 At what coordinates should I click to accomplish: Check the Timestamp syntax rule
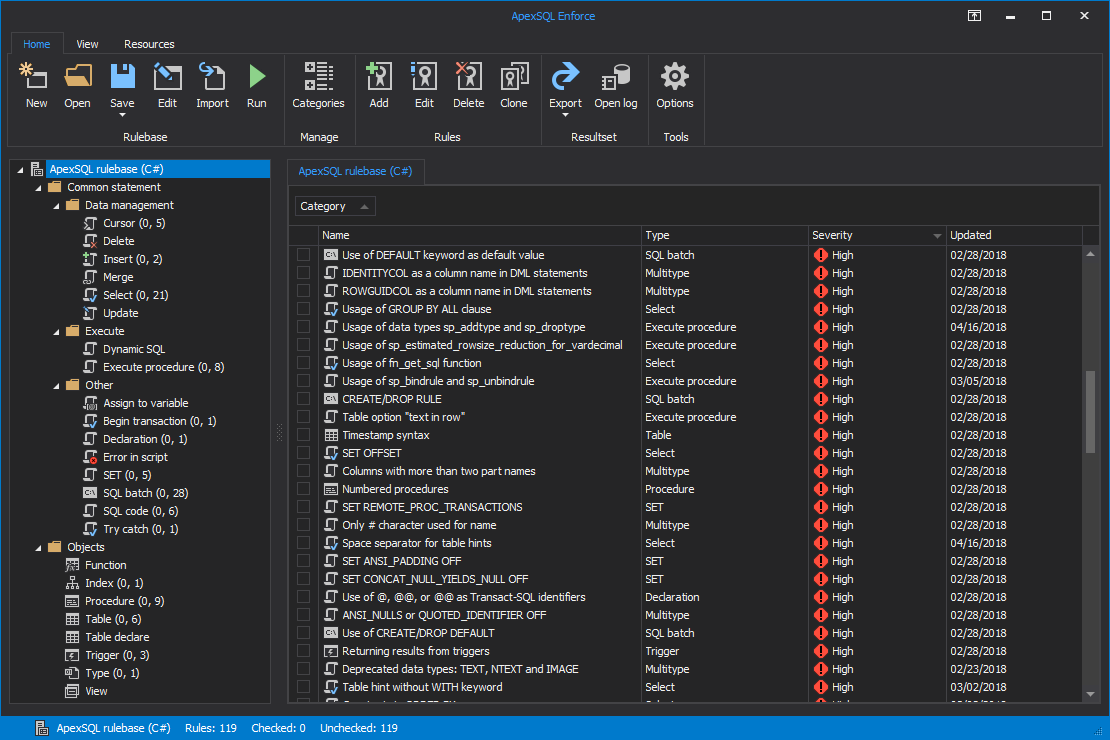pyautogui.click(x=304, y=435)
